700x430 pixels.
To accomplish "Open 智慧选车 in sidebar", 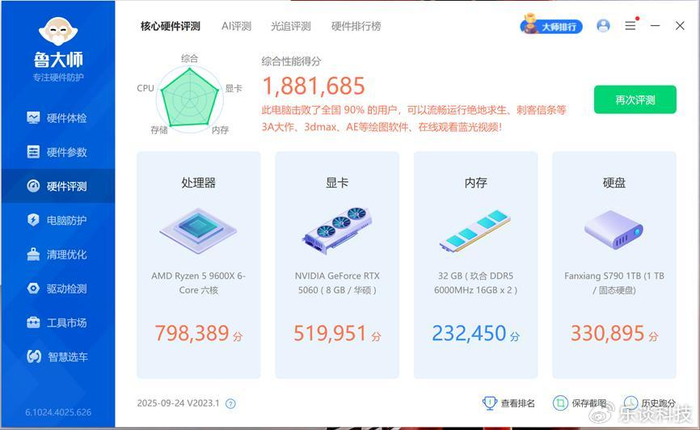I will coord(57,356).
